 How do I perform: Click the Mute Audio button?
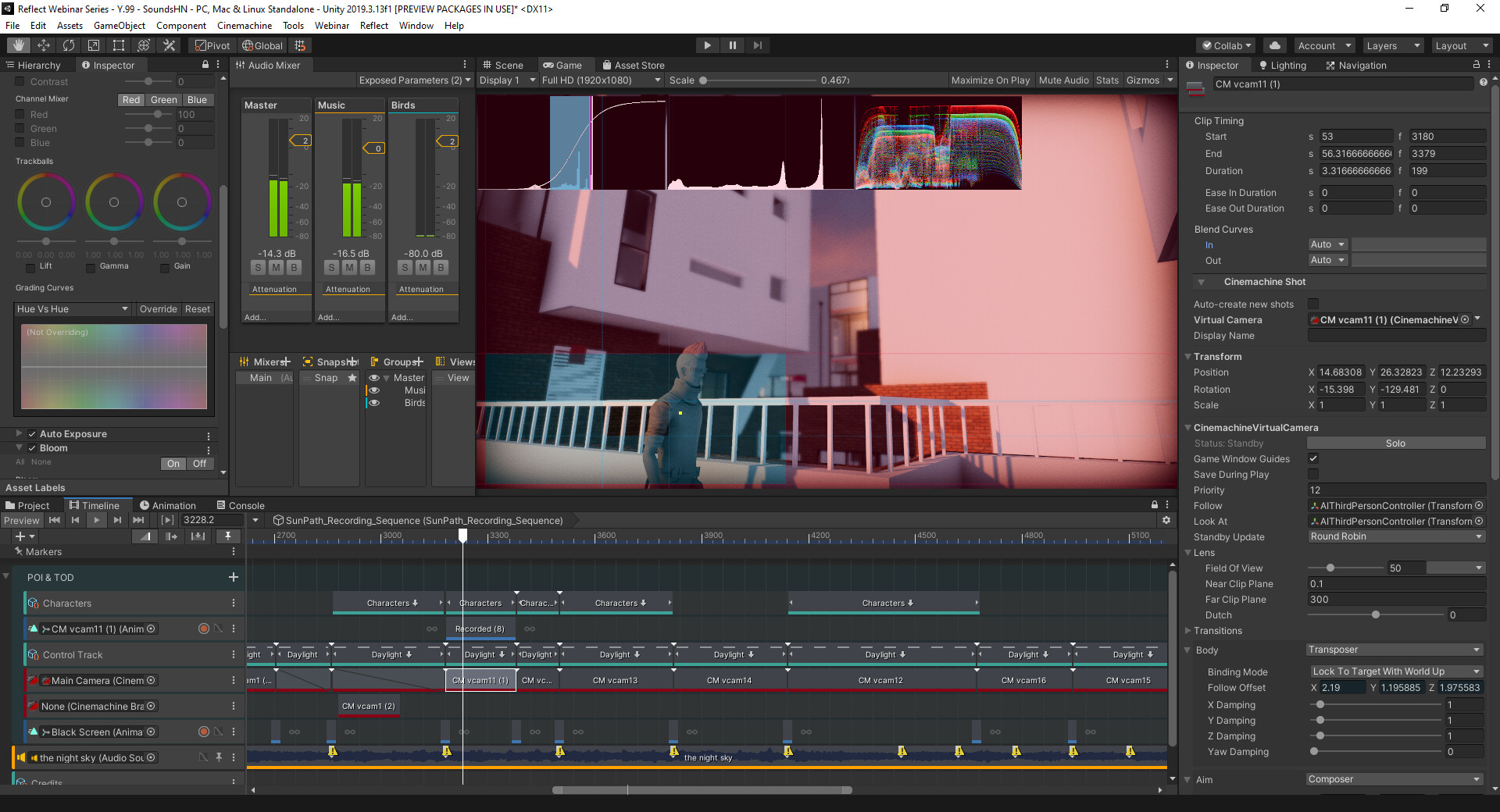1063,80
